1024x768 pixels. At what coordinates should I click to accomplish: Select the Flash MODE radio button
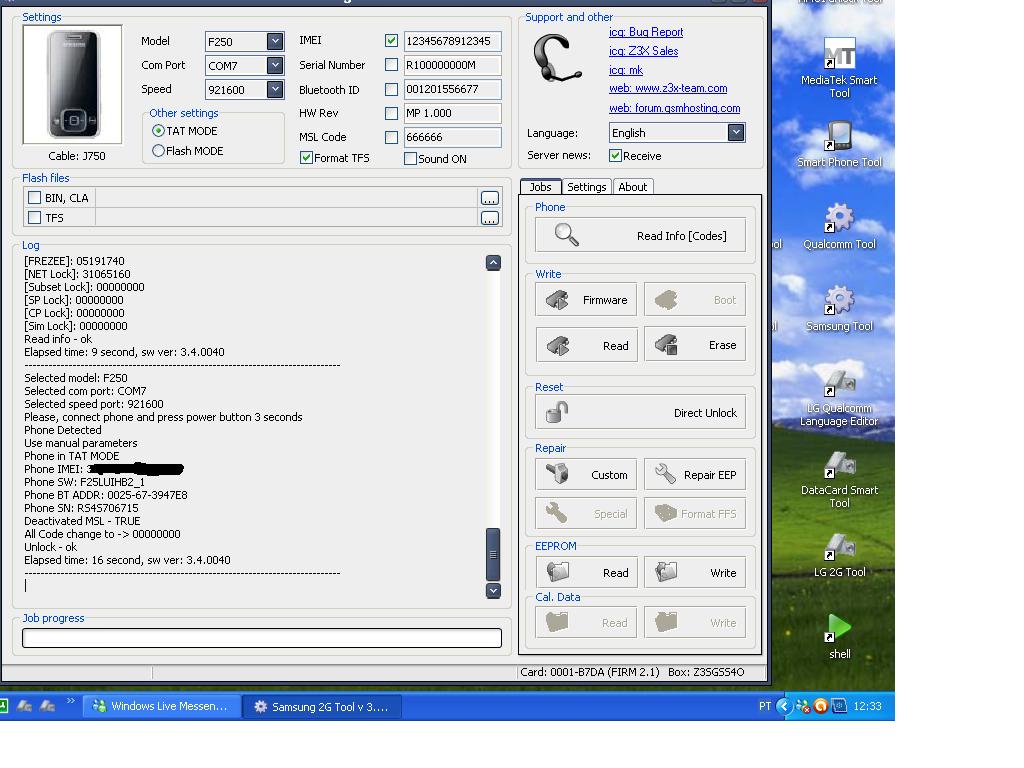click(159, 151)
